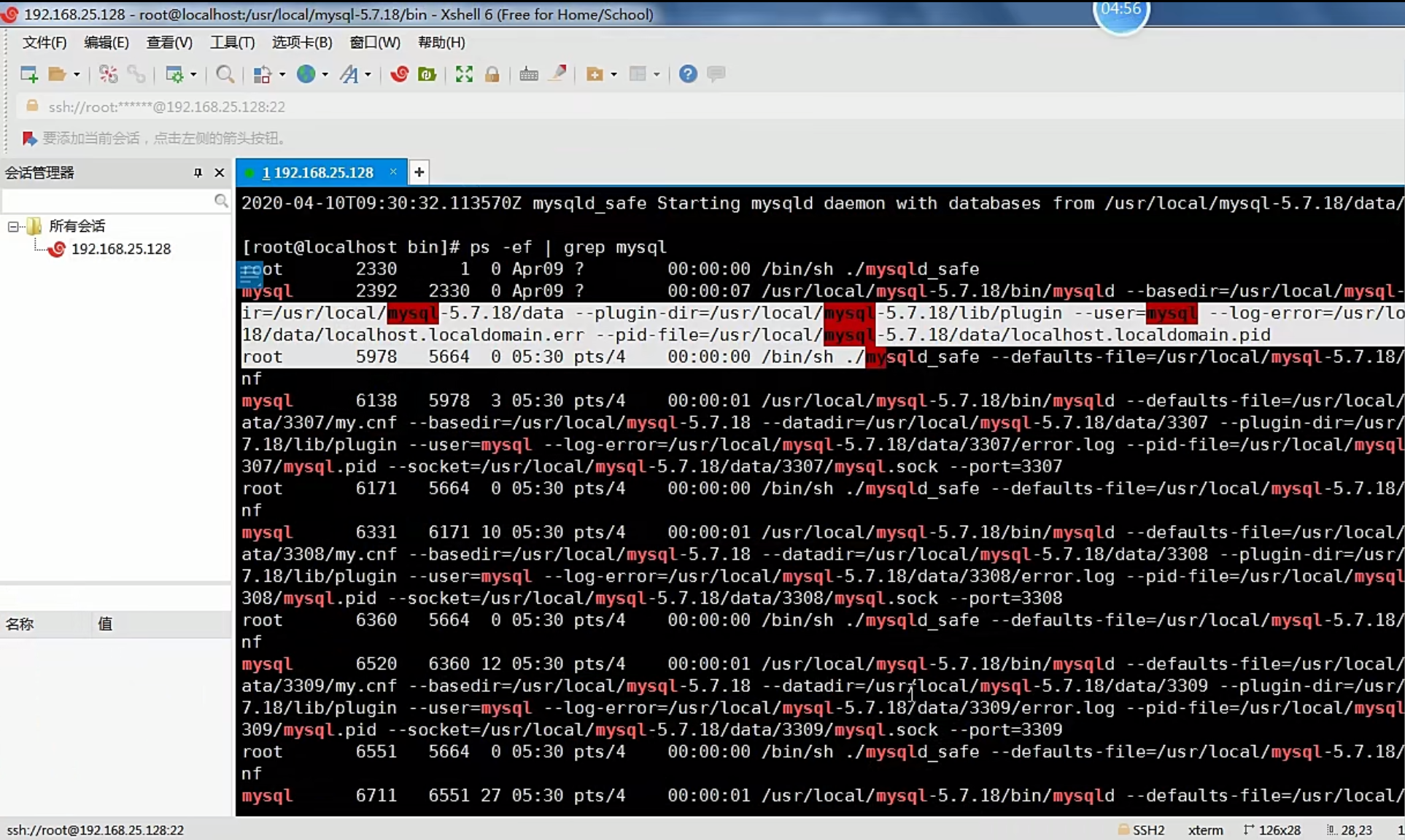Viewport: 1405px width, 840px height.
Task: Open the 选项卡(B) menu
Action: [x=302, y=42]
